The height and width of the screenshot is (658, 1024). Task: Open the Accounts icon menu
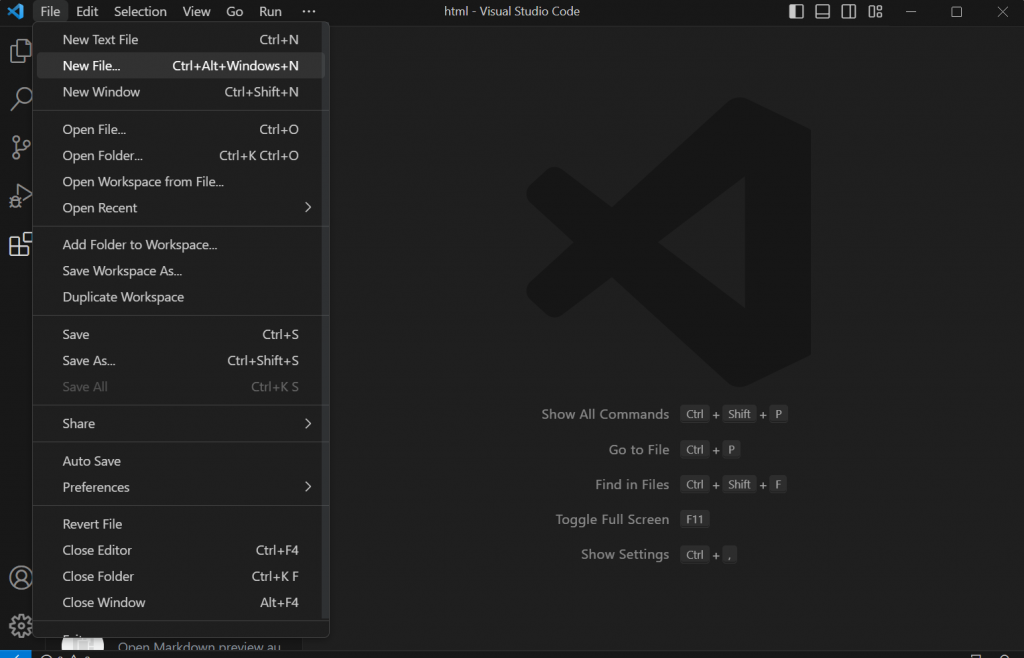20,578
